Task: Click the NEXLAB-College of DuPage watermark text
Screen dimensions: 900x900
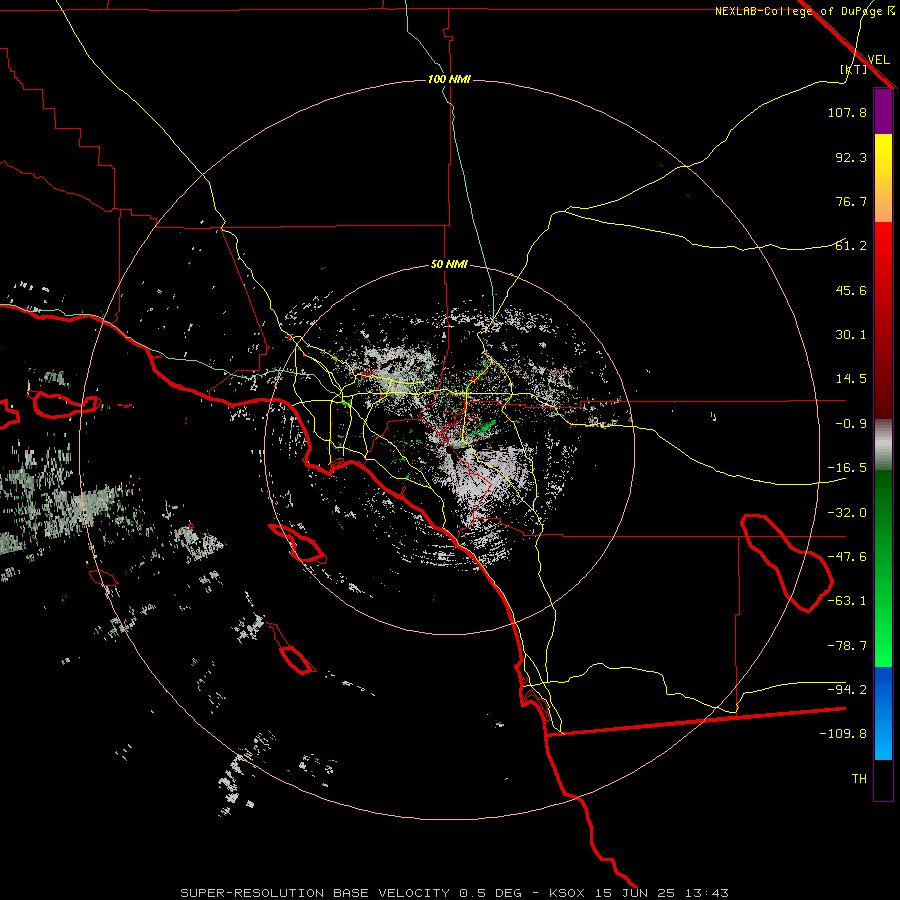Action: pyautogui.click(x=805, y=11)
